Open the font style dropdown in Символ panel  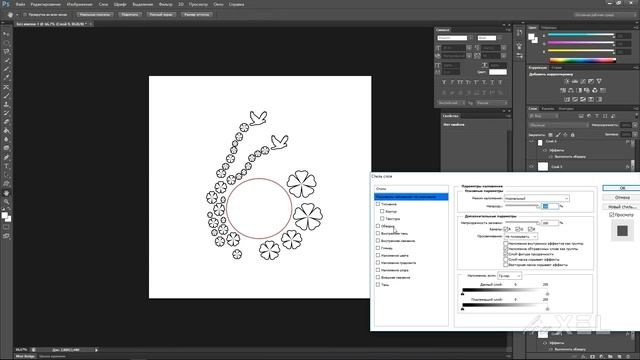[x=489, y=38]
